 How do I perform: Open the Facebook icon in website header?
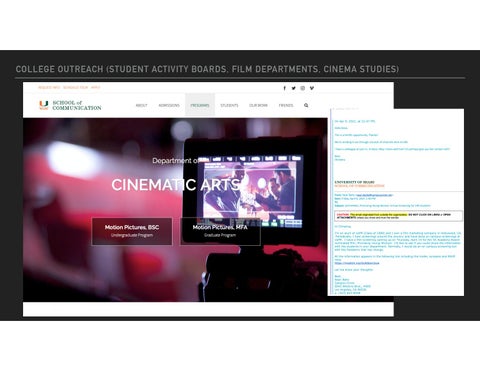coord(284,88)
